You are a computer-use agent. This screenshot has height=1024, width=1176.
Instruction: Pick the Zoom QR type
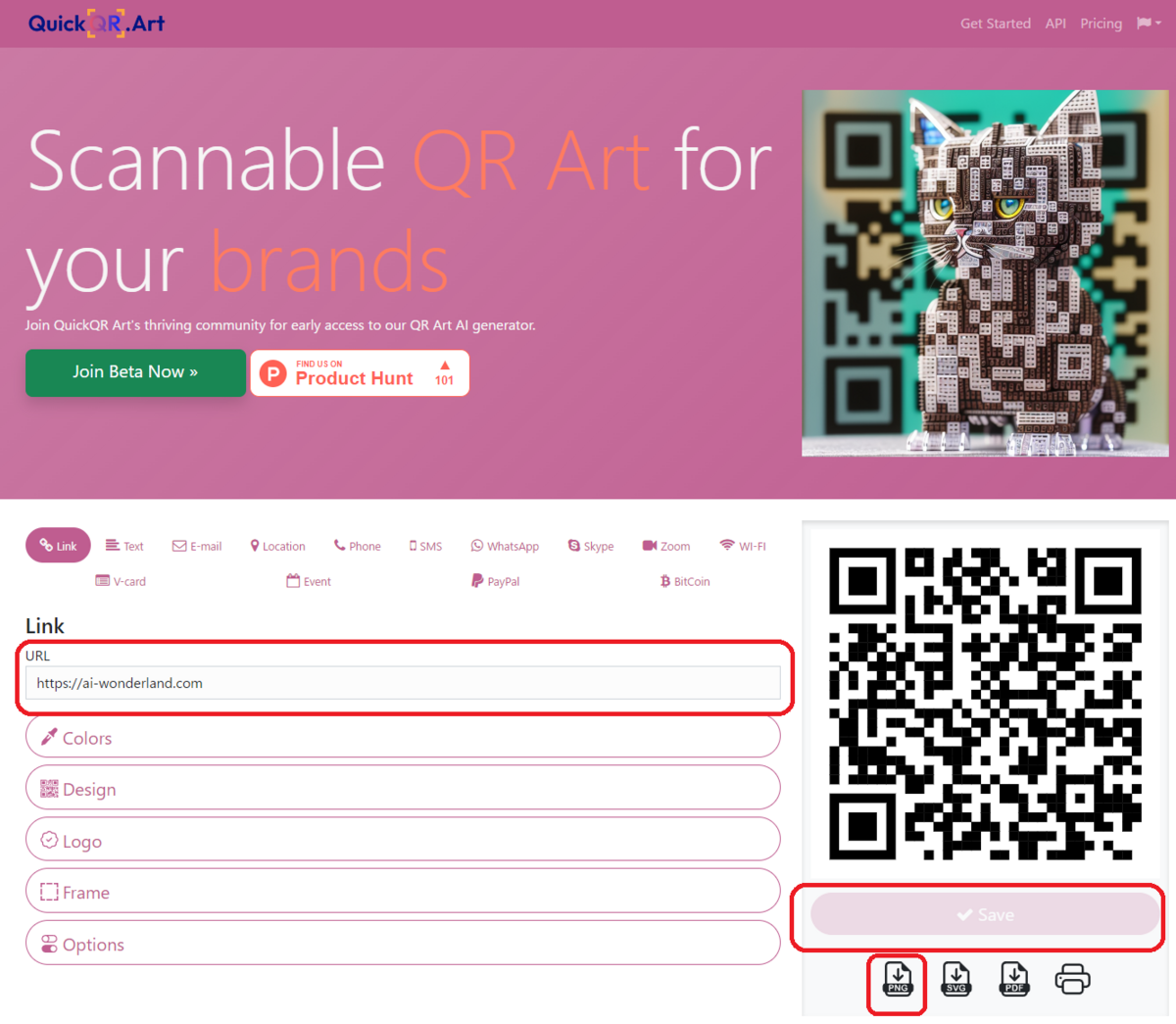666,546
